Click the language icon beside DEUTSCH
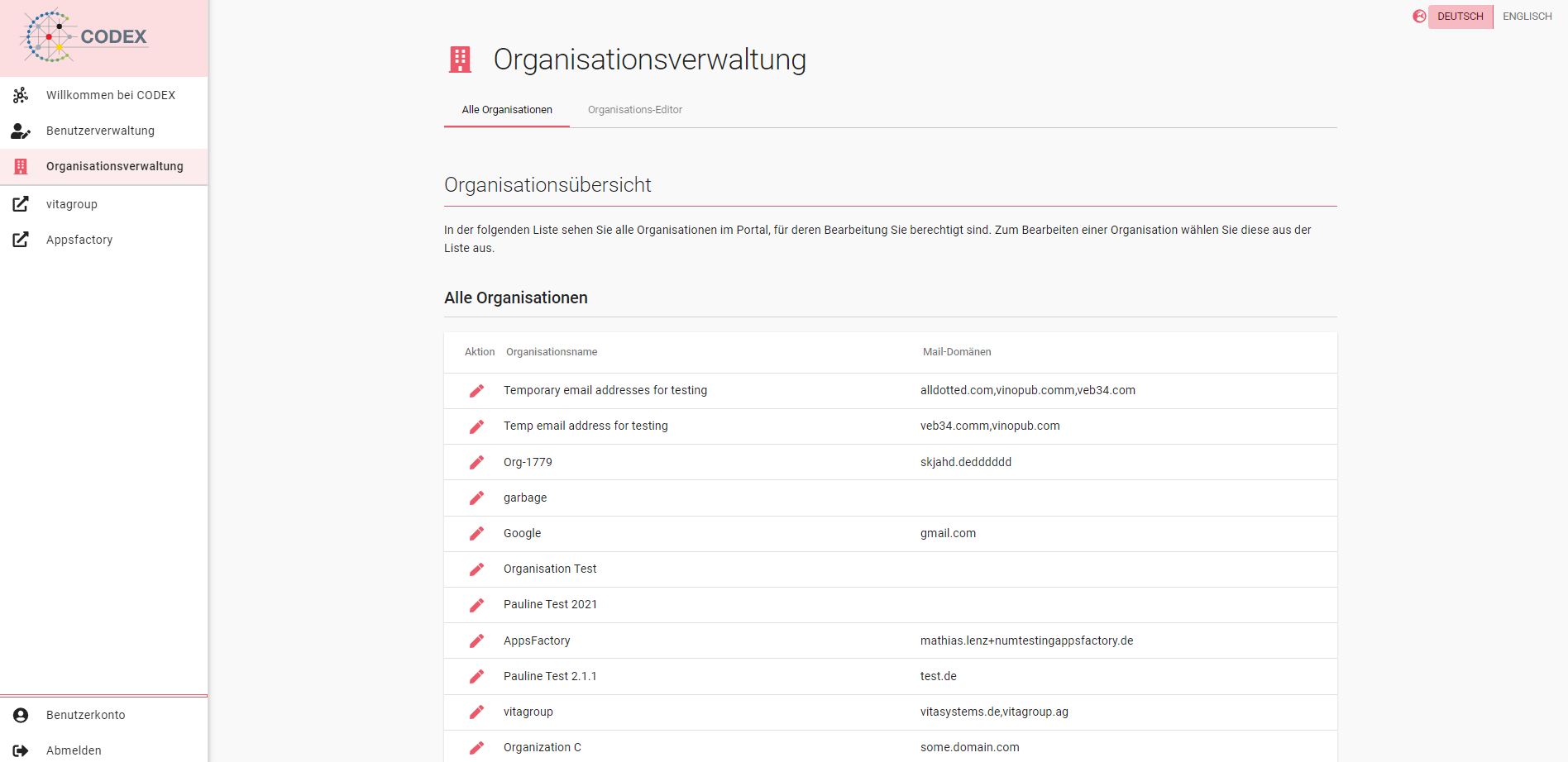Image resolution: width=1568 pixels, height=762 pixels. coord(1419,16)
